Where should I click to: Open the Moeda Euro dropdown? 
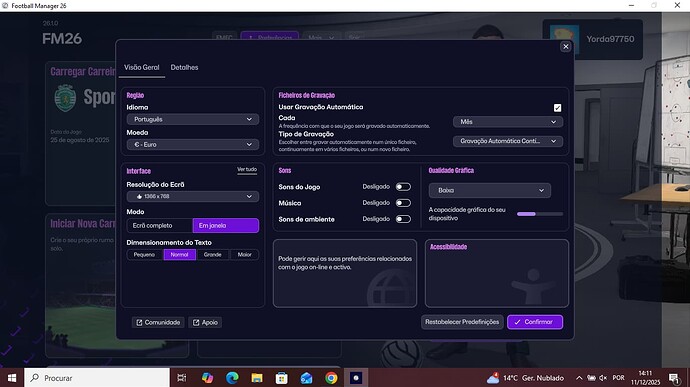tap(193, 144)
